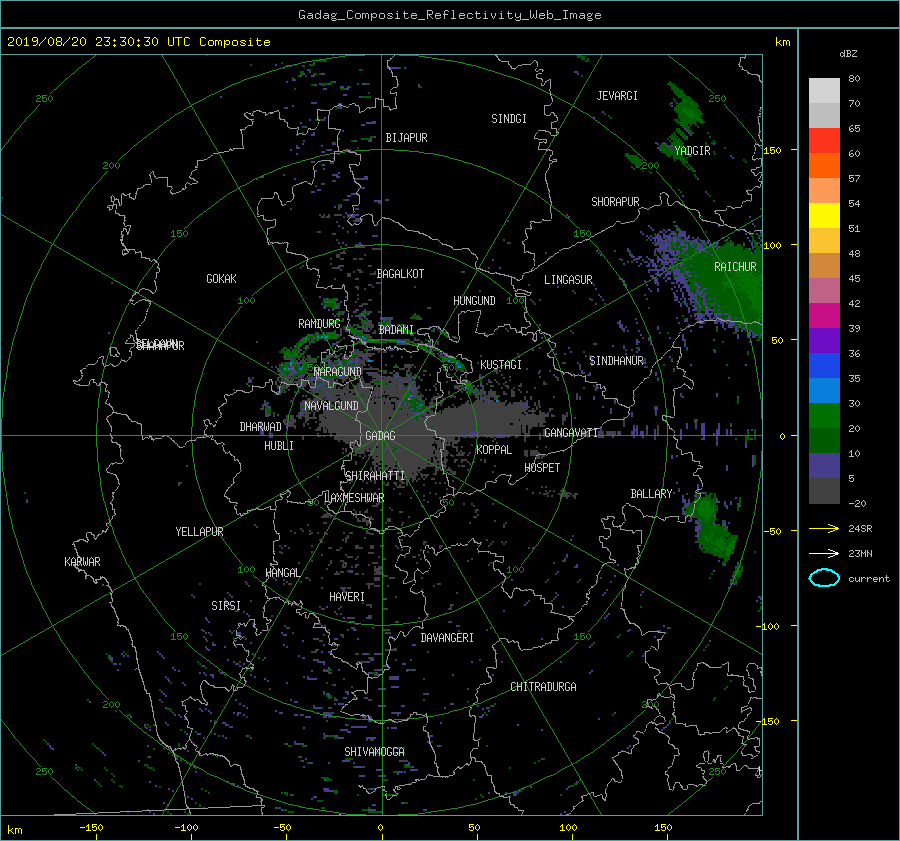This screenshot has width=900, height=841.
Task: Click the HUBLI city label
Action: [279, 445]
